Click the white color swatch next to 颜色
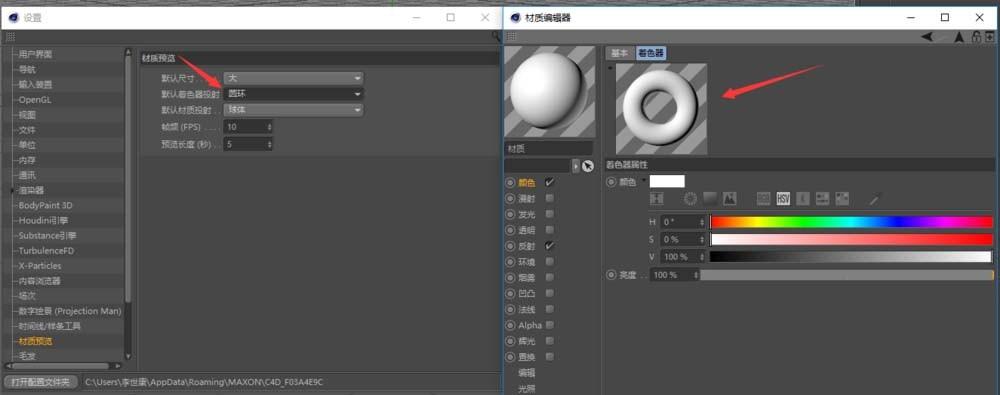 [x=667, y=181]
